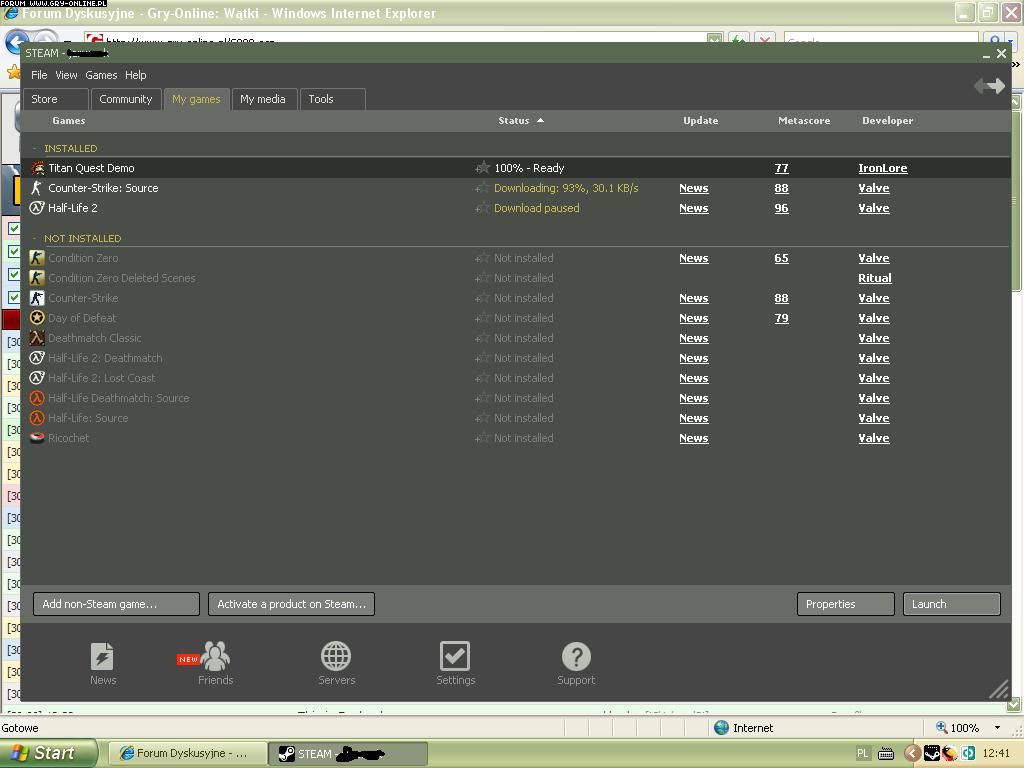The height and width of the screenshot is (768, 1024).
Task: Open the Support question mark icon
Action: pyautogui.click(x=576, y=656)
